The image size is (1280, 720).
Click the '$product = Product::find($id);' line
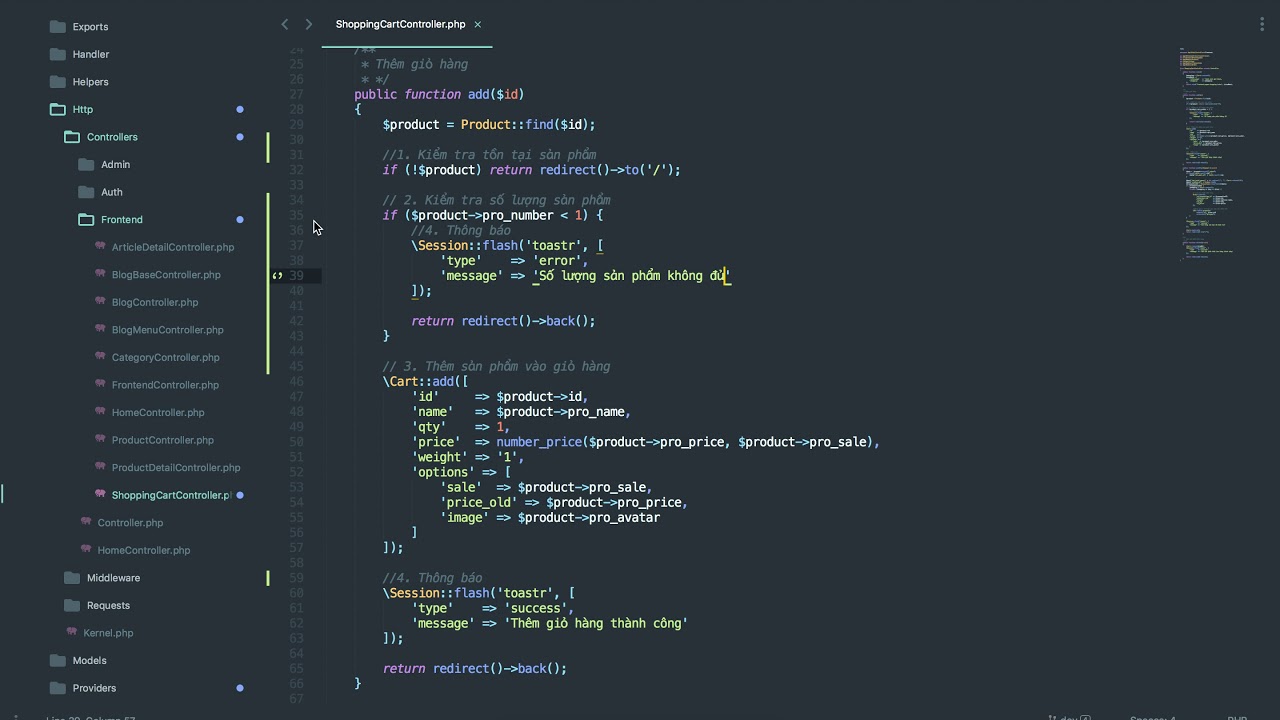coord(489,125)
